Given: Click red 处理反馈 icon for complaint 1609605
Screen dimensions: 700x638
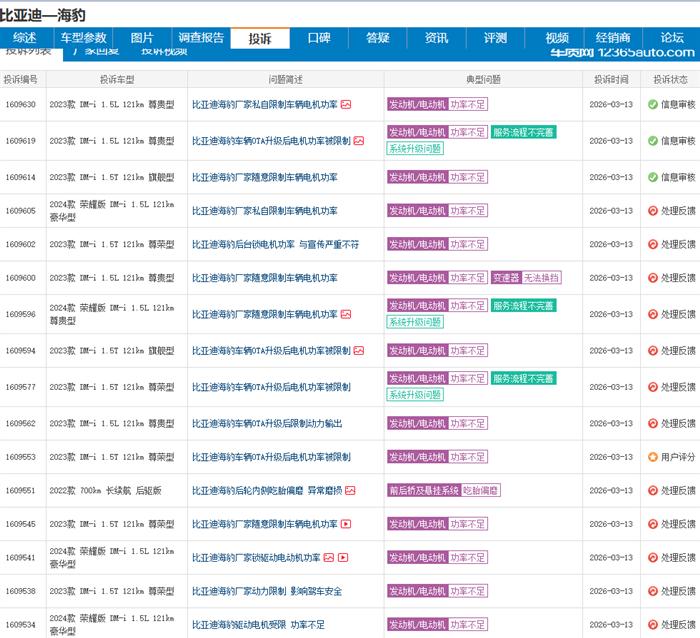Looking at the screenshot, I should [652, 211].
